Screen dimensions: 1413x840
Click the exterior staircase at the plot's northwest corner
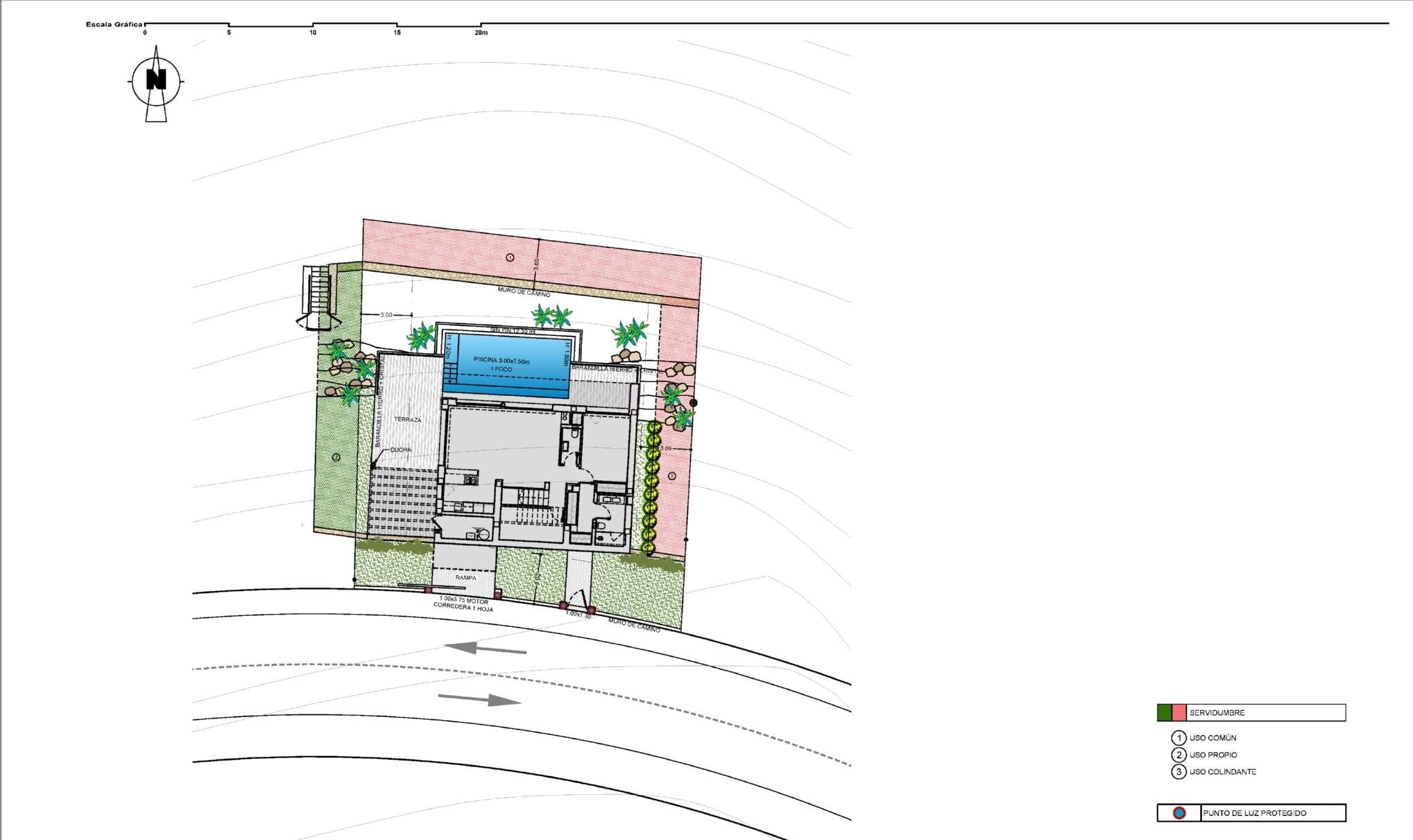tap(320, 296)
